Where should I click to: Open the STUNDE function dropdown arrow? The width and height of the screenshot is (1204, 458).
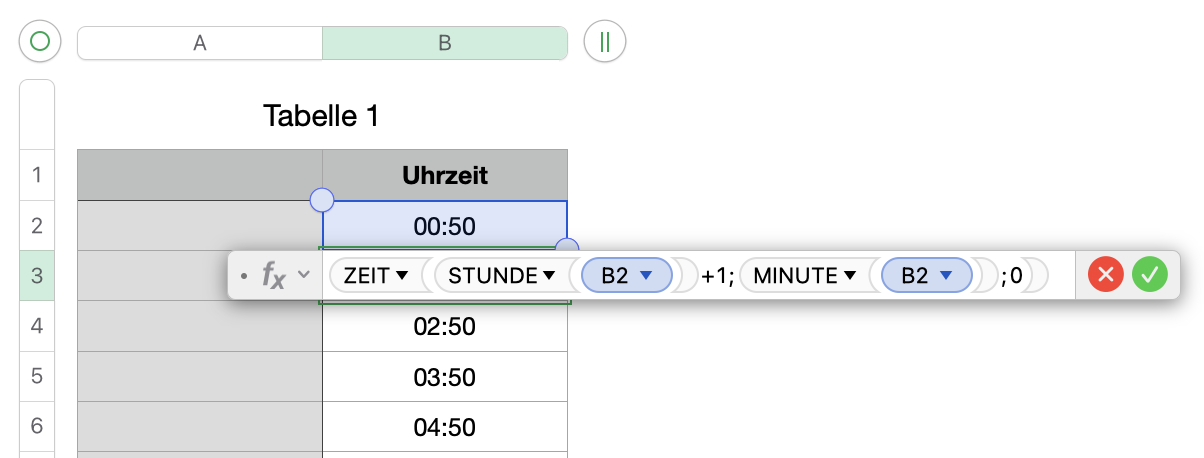[x=549, y=275]
